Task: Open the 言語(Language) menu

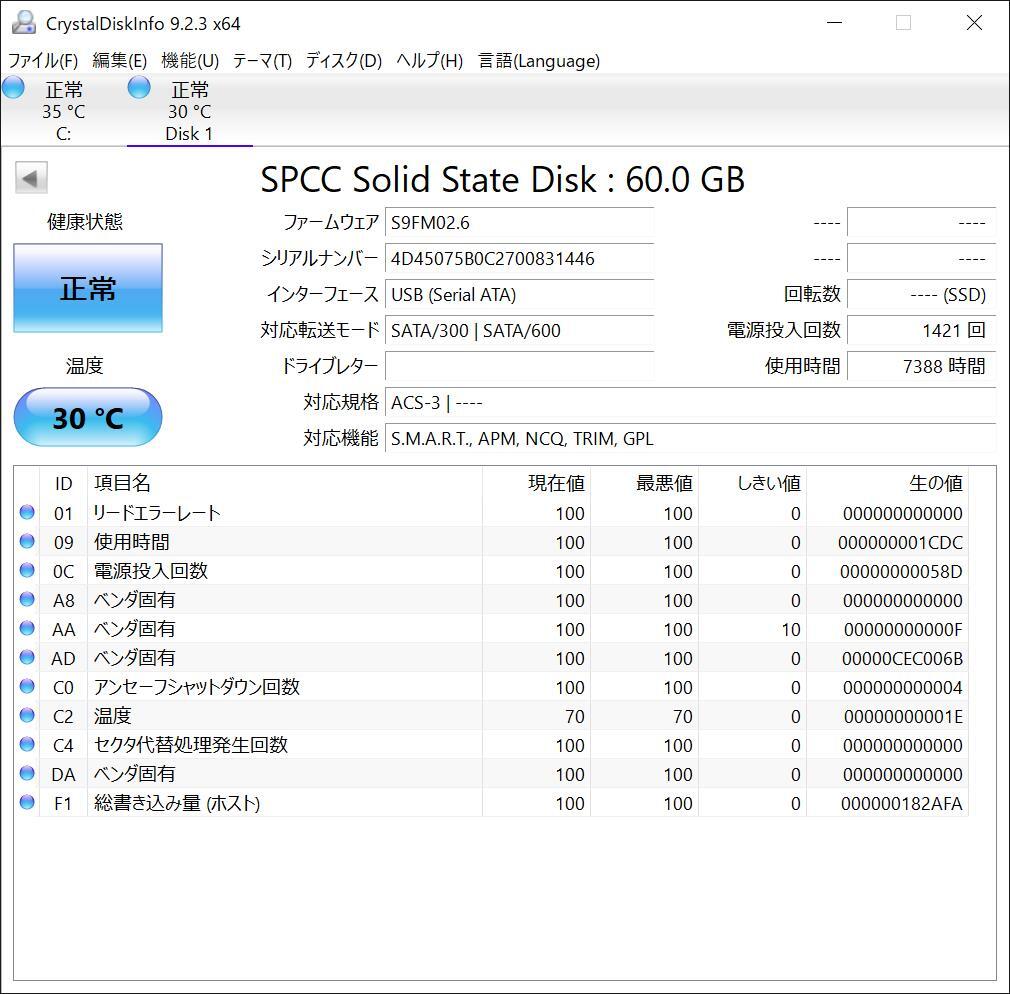Action: coord(538,61)
